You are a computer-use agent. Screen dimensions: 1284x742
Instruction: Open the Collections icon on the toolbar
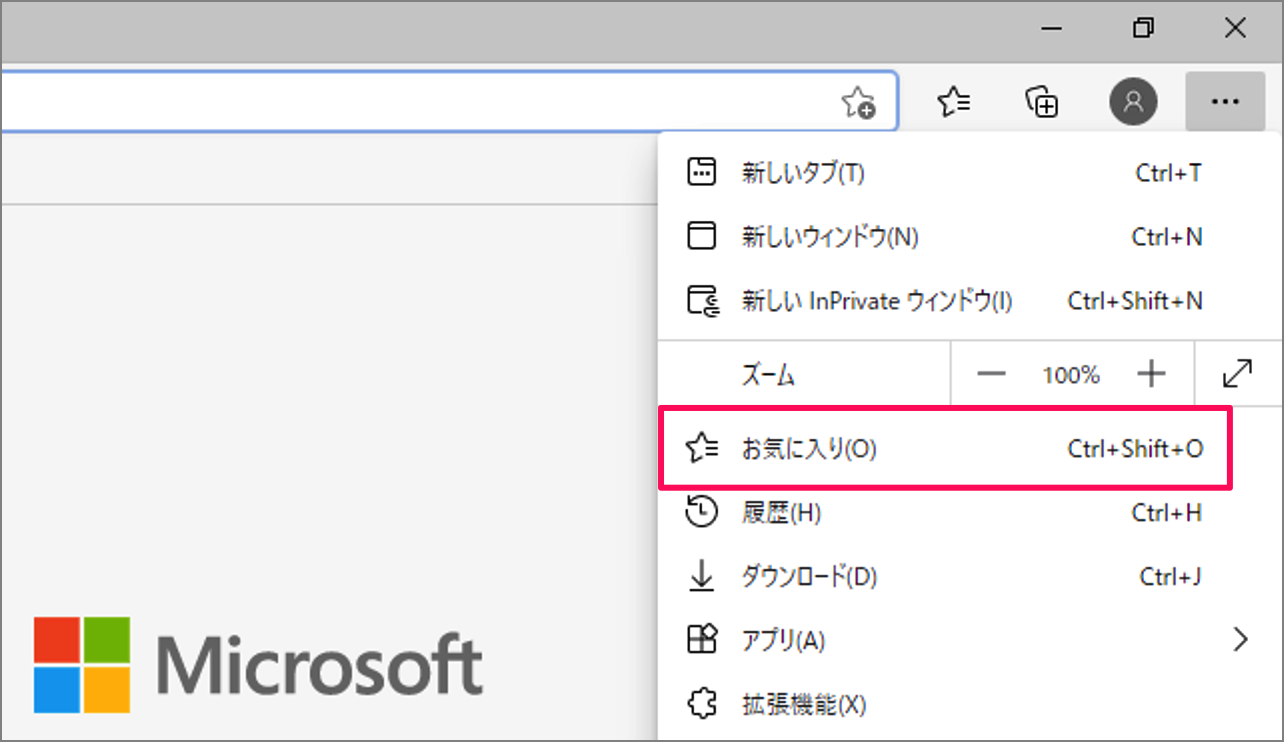pyautogui.click(x=1041, y=101)
